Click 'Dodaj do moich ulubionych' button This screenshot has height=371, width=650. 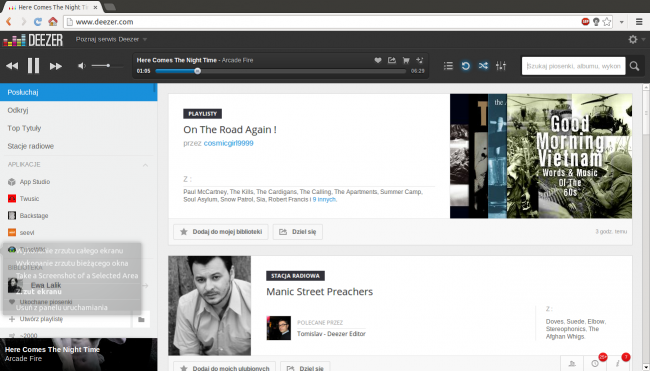coord(225,367)
